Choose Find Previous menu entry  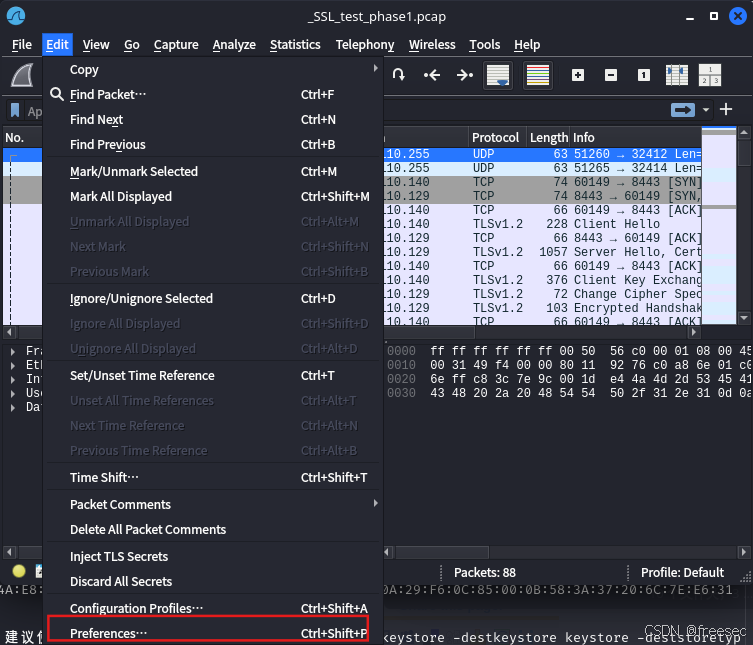tap(213, 145)
